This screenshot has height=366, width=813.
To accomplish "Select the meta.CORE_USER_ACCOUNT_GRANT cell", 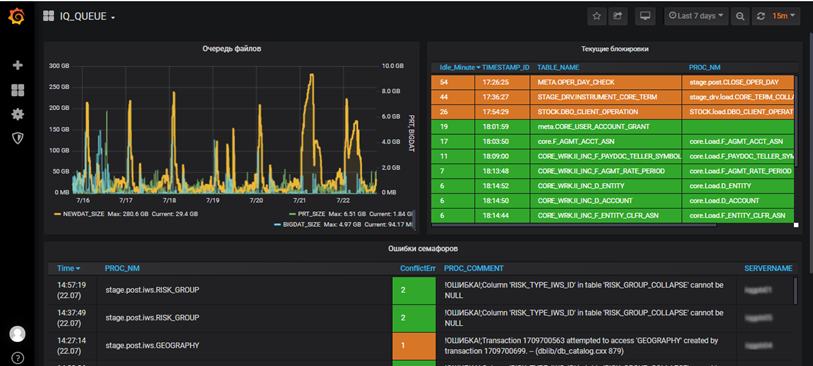I will (606, 126).
